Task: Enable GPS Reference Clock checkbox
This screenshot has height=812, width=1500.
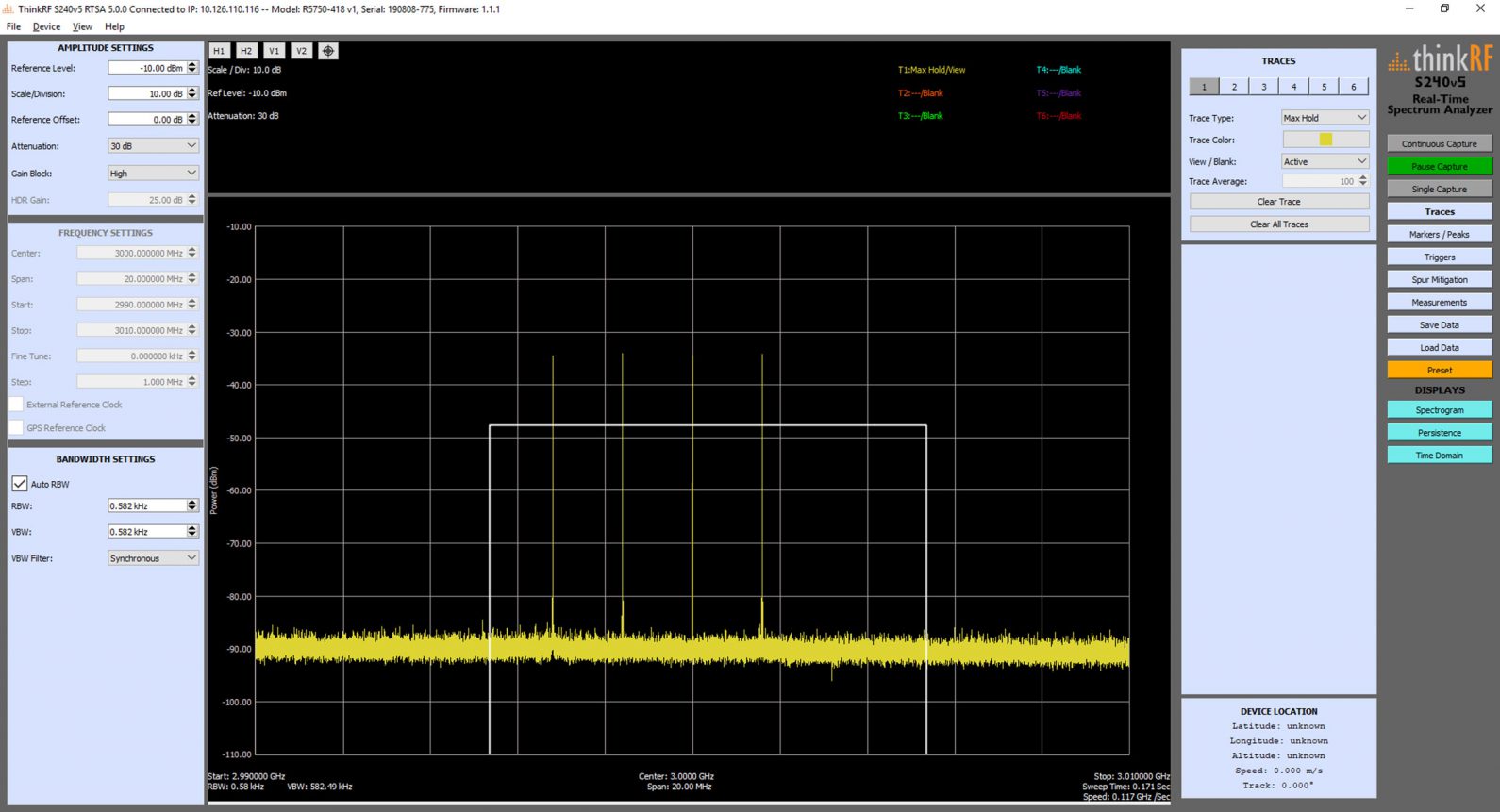Action: (x=16, y=428)
